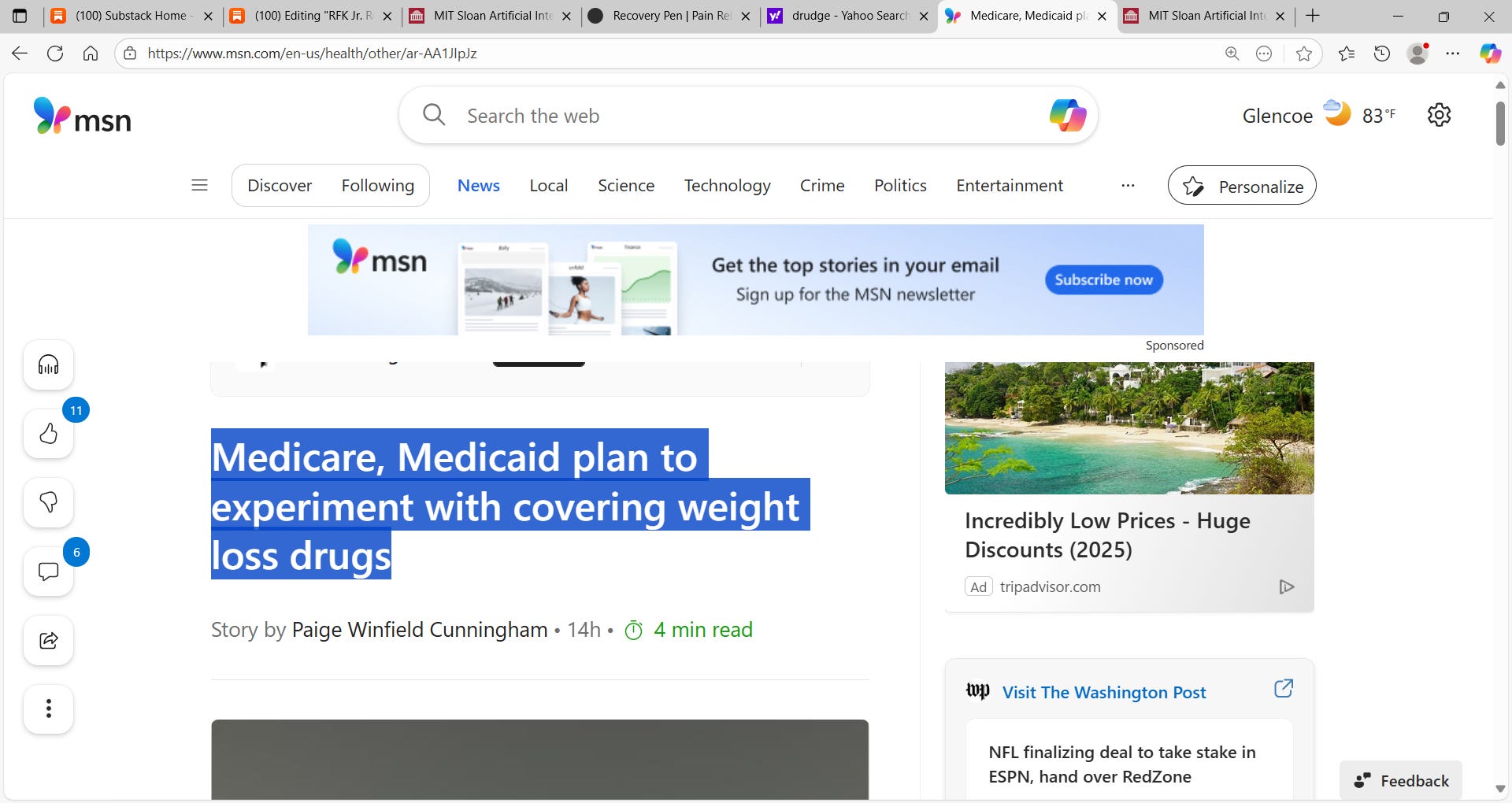1512x803 pixels.
Task: Open the hamburger menu beside Discover
Action: pos(199,185)
